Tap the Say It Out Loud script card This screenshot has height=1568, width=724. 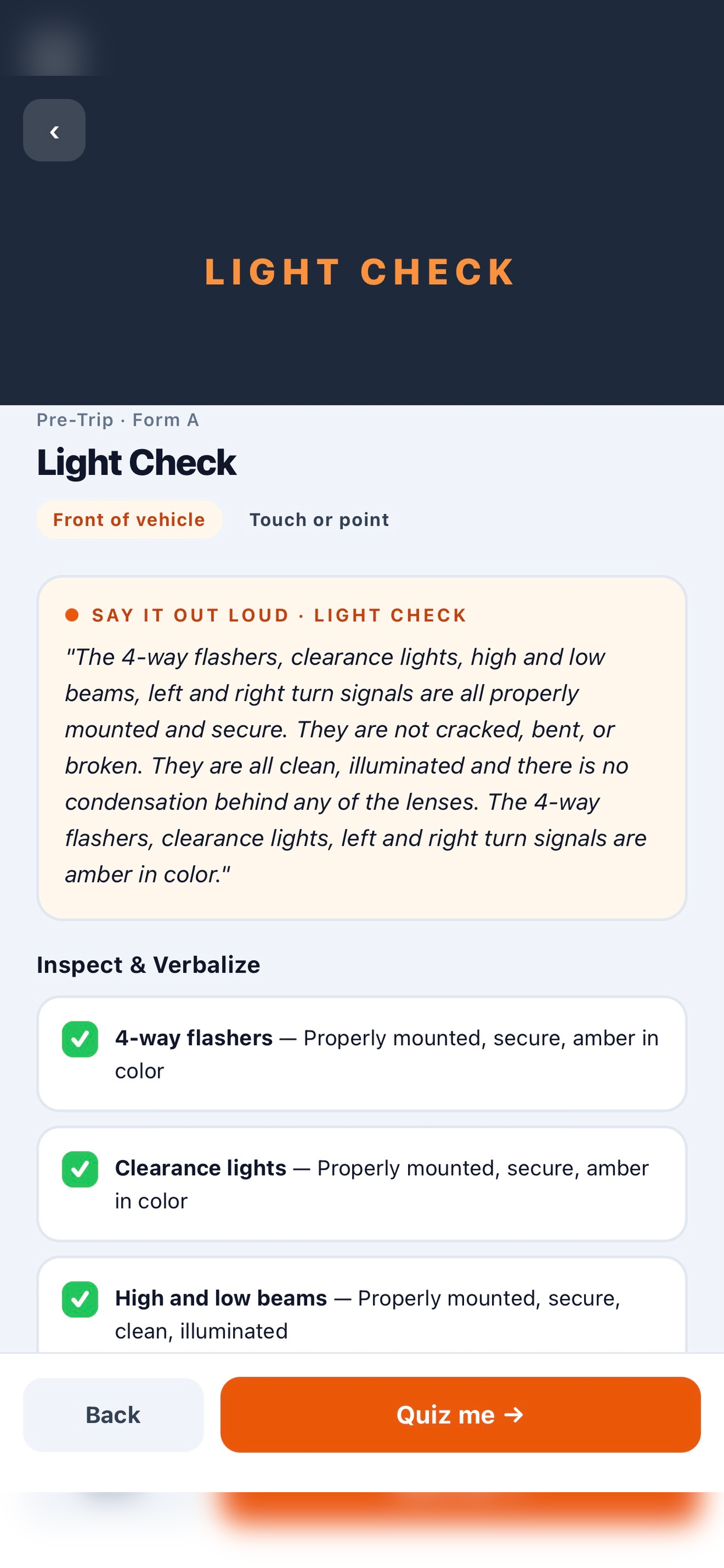tap(362, 748)
